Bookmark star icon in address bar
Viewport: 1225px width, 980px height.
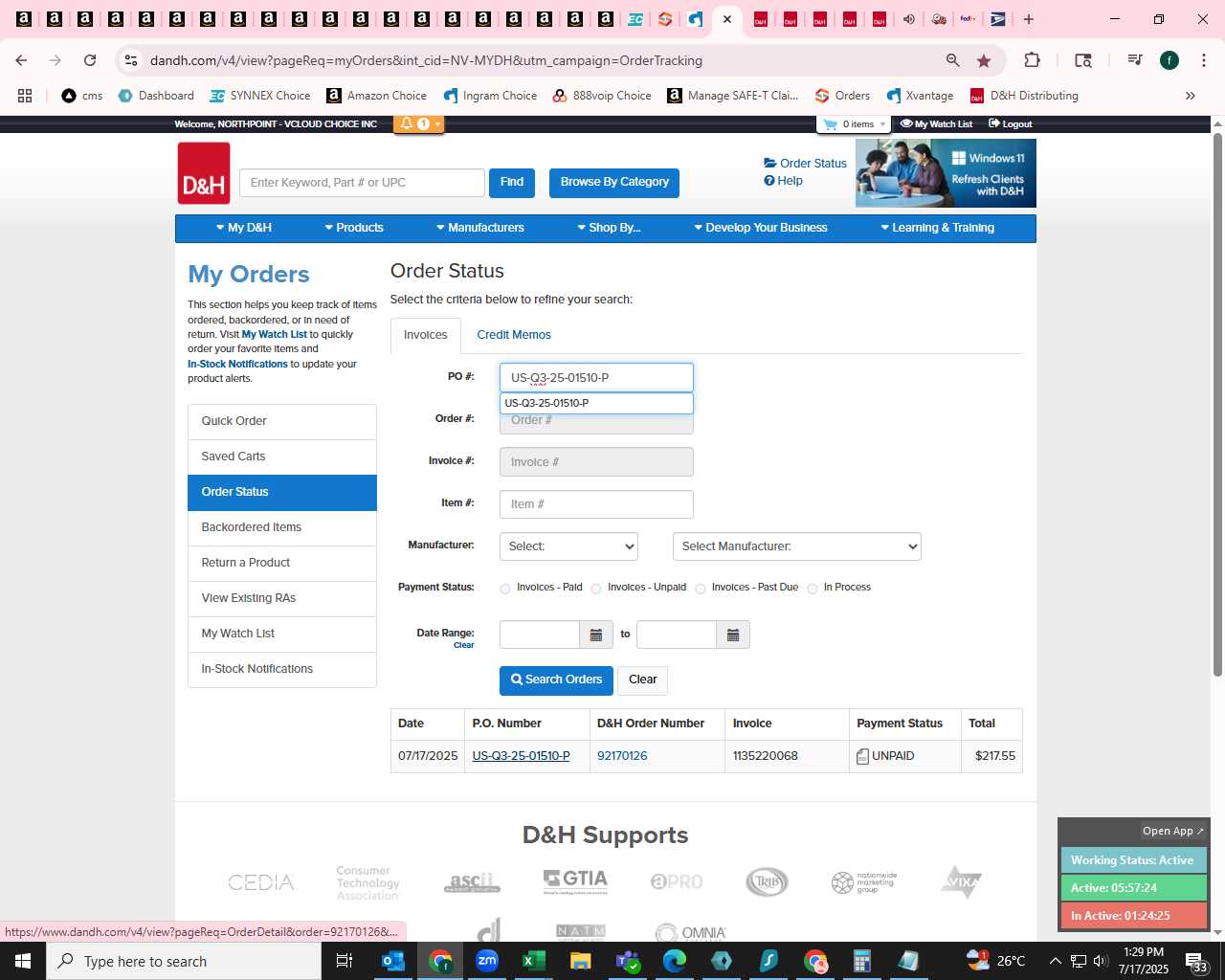984,60
